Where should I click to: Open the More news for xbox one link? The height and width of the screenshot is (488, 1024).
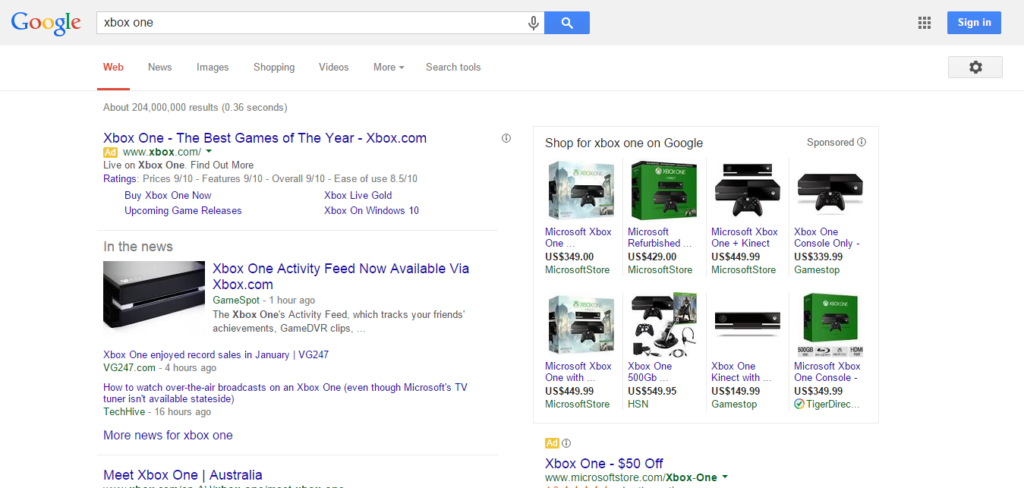168,435
